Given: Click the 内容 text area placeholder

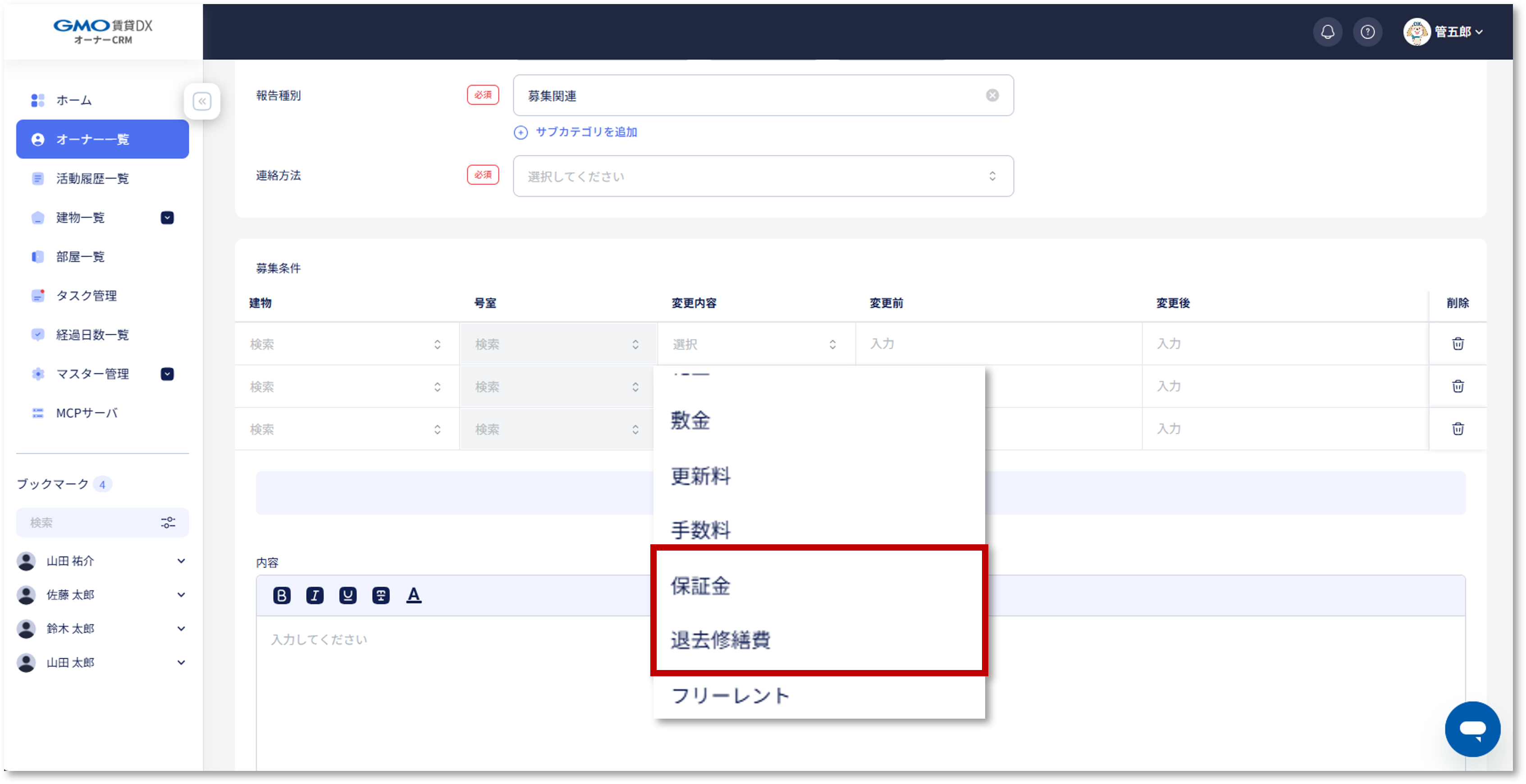Looking at the screenshot, I should coord(319,639).
